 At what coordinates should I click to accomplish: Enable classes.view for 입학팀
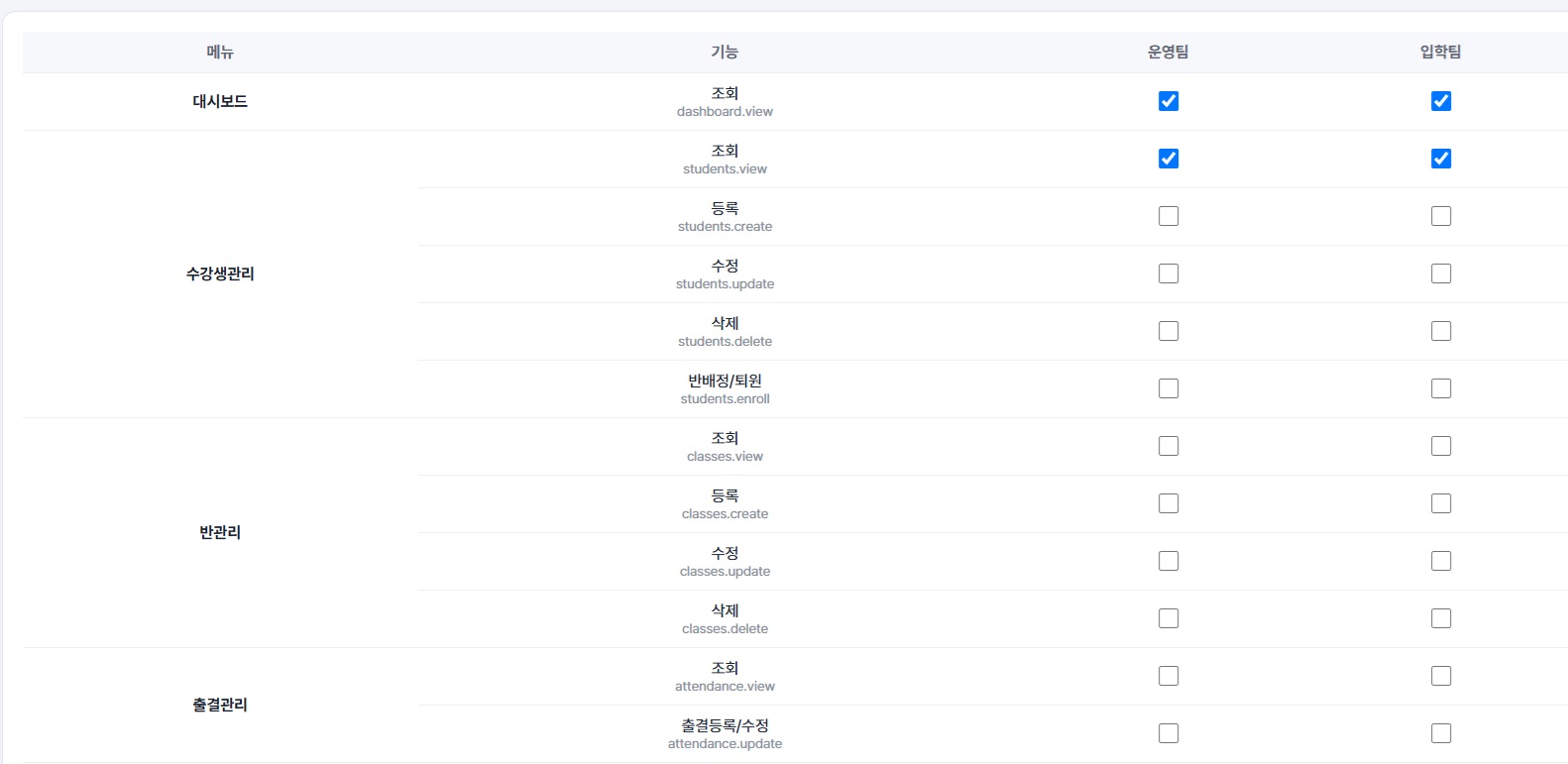[1441, 446]
